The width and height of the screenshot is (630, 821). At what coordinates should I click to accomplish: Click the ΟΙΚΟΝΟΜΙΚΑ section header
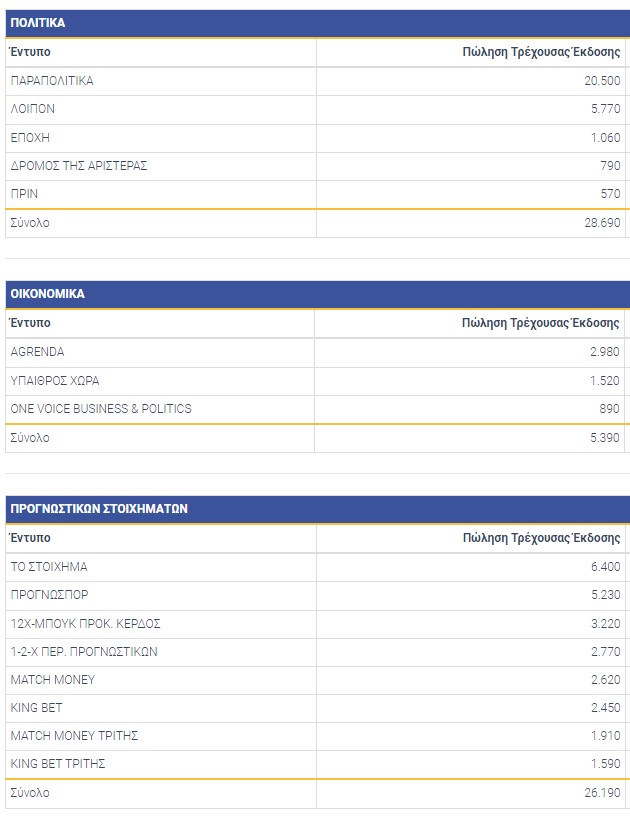(x=47, y=294)
